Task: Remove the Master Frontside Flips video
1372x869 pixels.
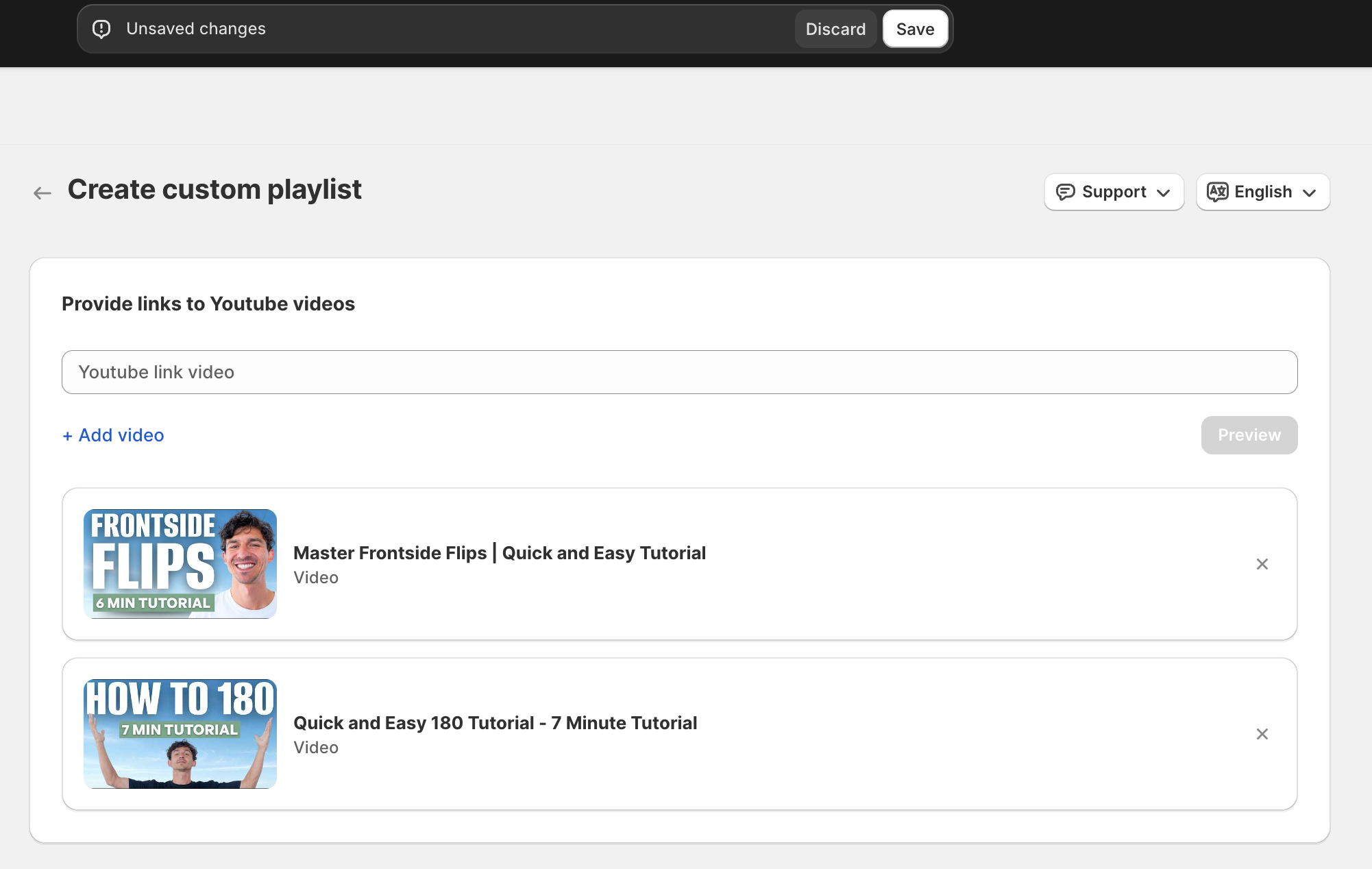Action: [1262, 564]
